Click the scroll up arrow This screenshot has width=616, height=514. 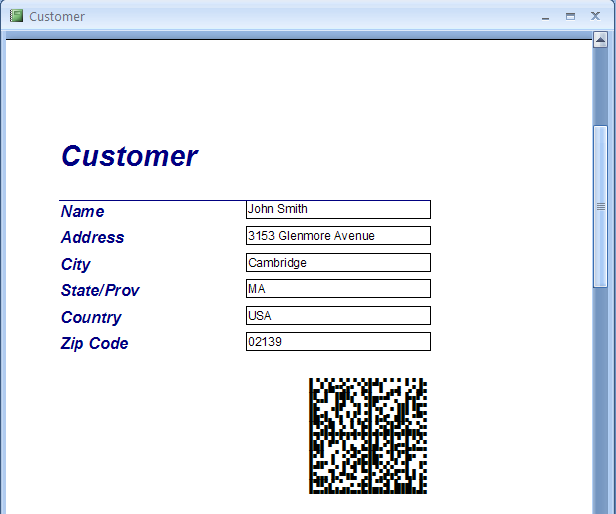pos(600,40)
